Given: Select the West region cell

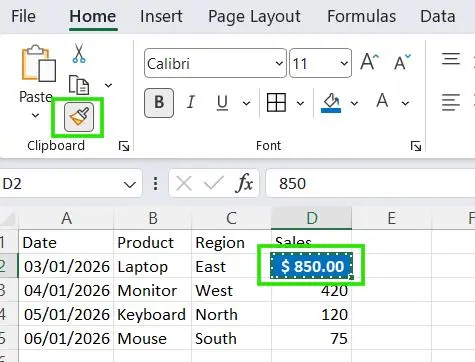Looking at the screenshot, I should tap(232, 290).
